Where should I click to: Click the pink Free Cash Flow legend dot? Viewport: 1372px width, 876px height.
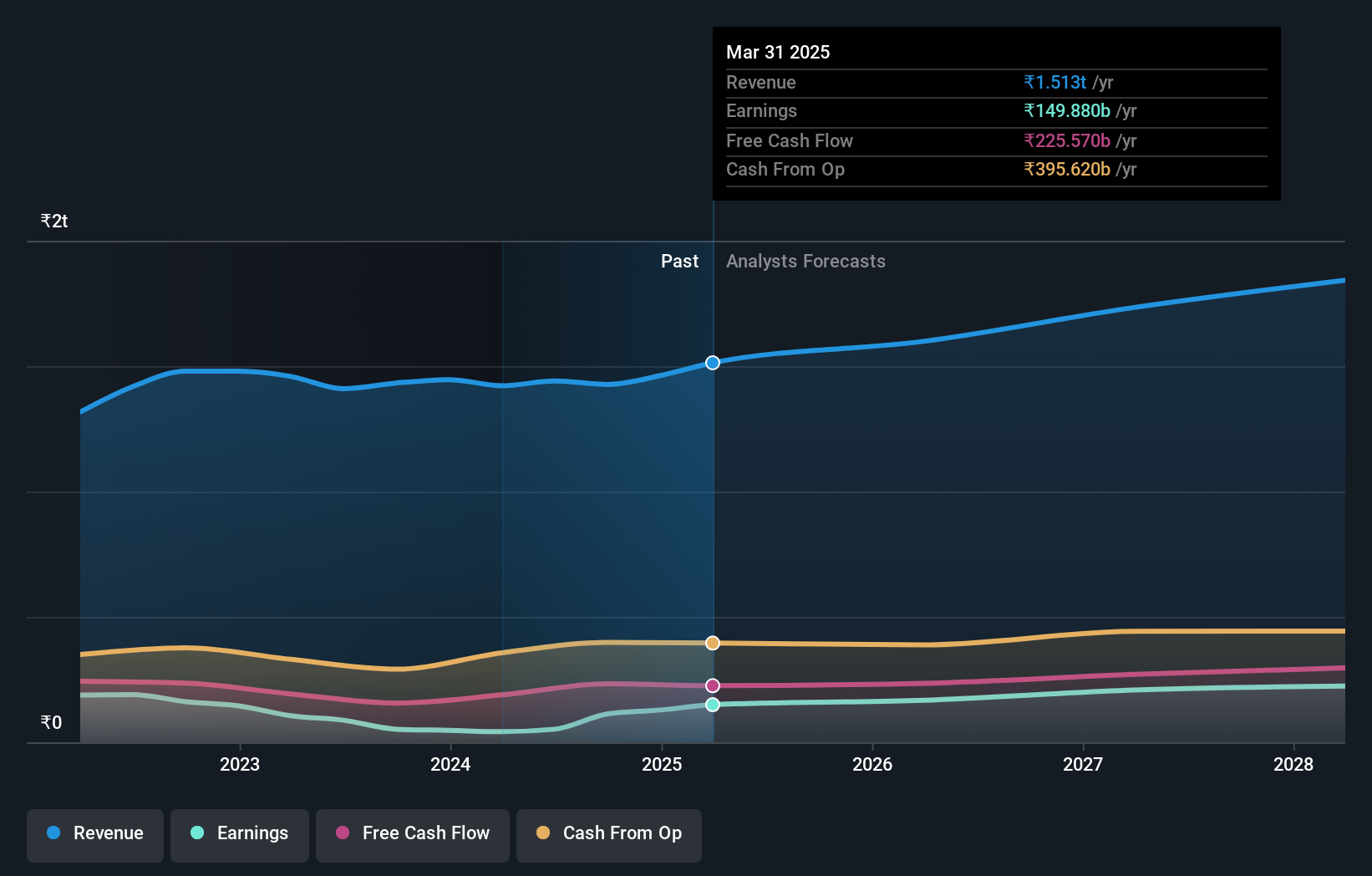tap(341, 833)
